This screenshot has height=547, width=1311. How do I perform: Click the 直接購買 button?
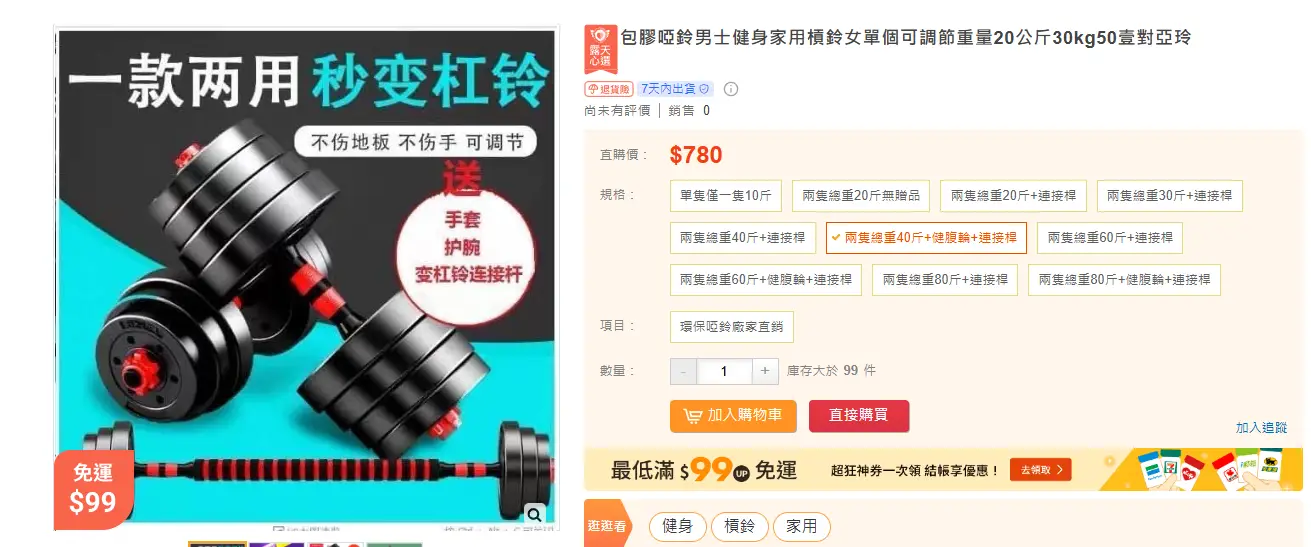coord(859,416)
